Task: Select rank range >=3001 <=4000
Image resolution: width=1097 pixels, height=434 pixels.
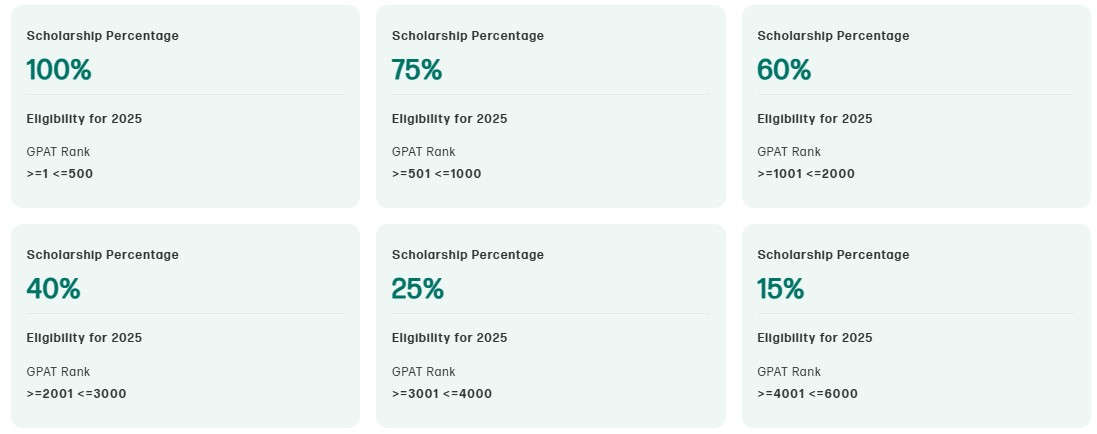Action: point(442,393)
